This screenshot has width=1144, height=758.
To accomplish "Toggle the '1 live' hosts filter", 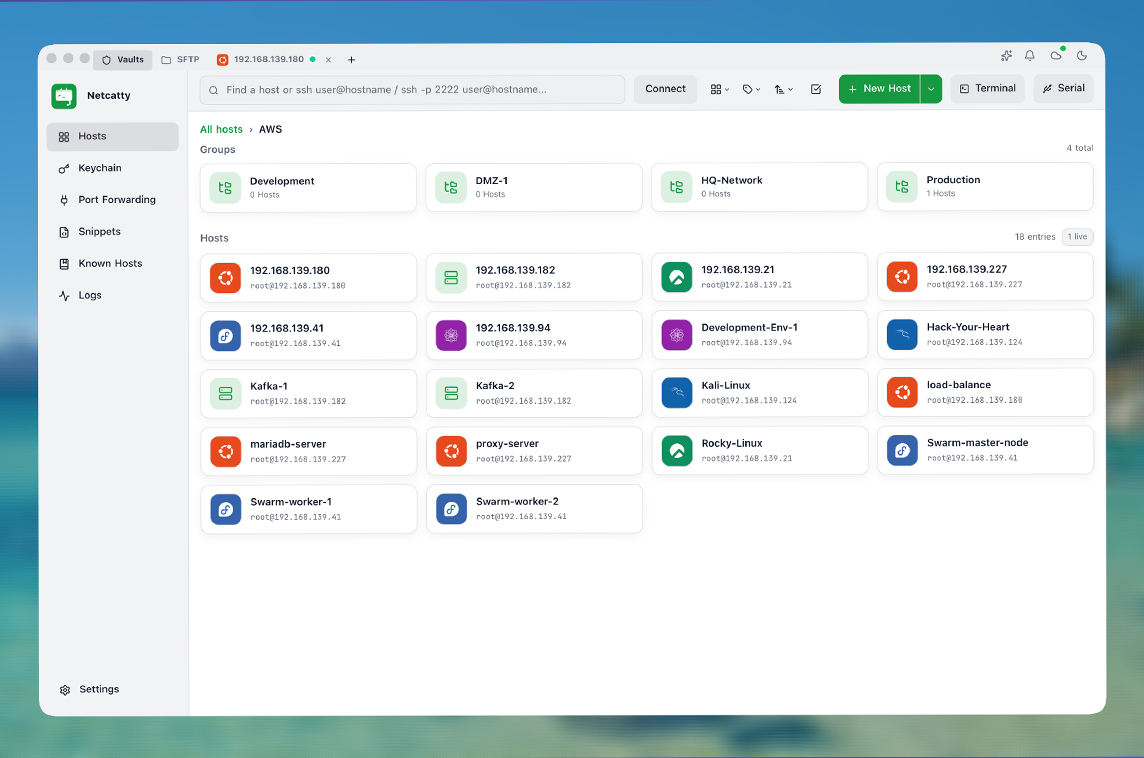I will click(x=1077, y=237).
